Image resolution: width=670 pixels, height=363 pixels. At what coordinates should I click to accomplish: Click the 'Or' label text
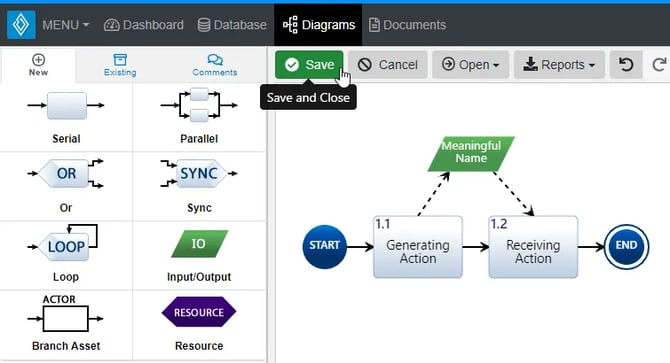coord(66,208)
